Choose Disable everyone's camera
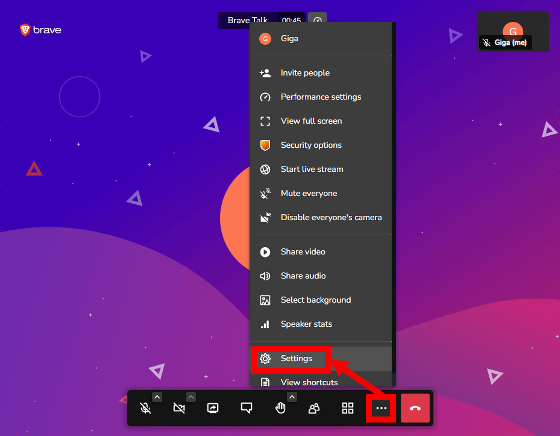The width and height of the screenshot is (560, 436). click(x=321, y=217)
